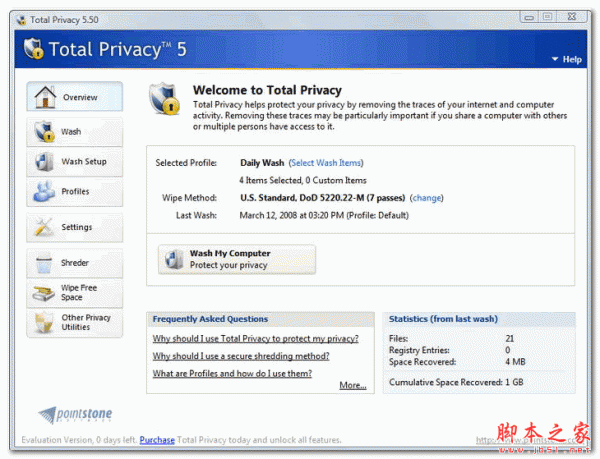Open Other Privacy Utilities

tap(75, 322)
